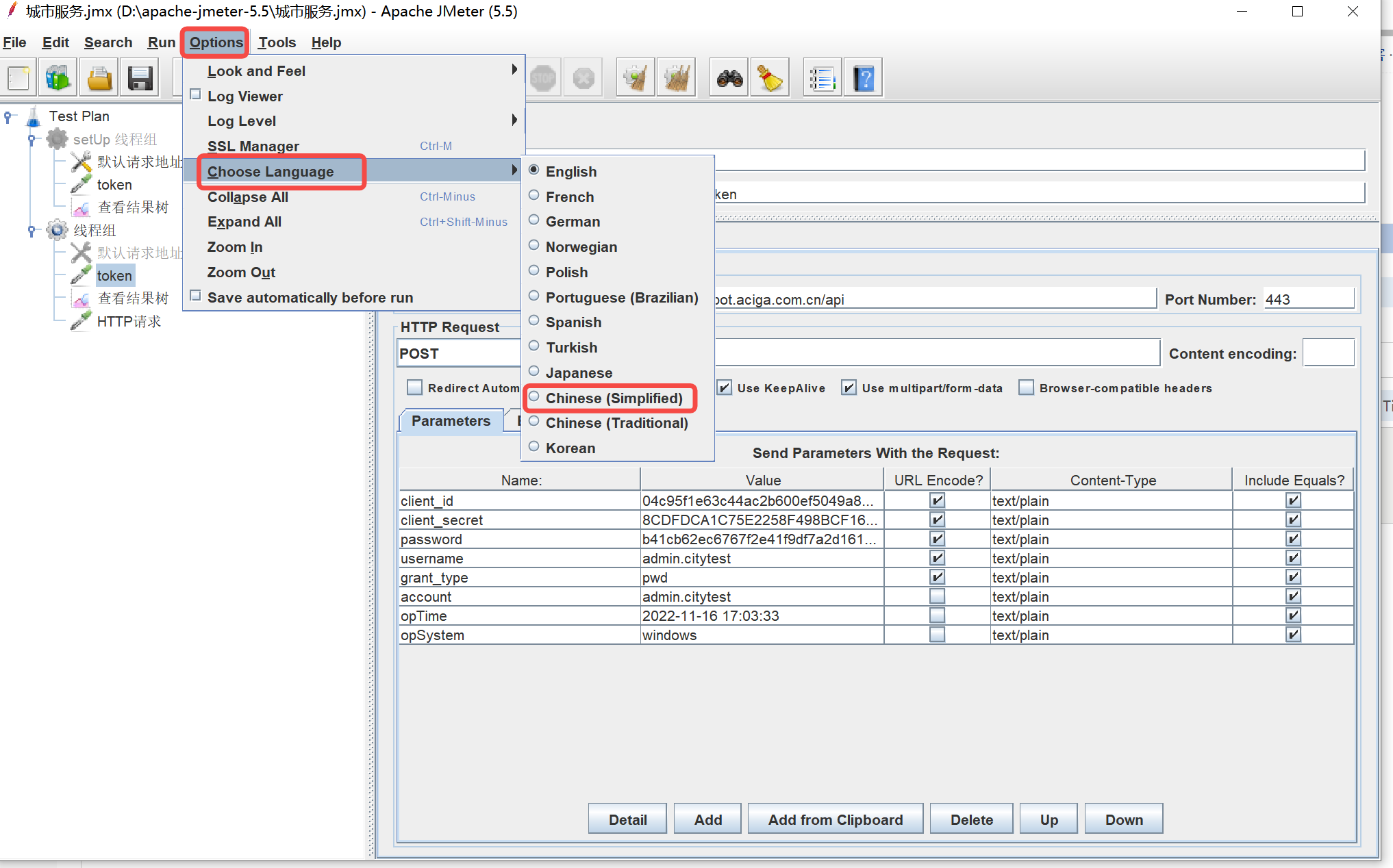Click the New test plan icon
Viewport: 1393px width, 868px height.
[x=18, y=78]
